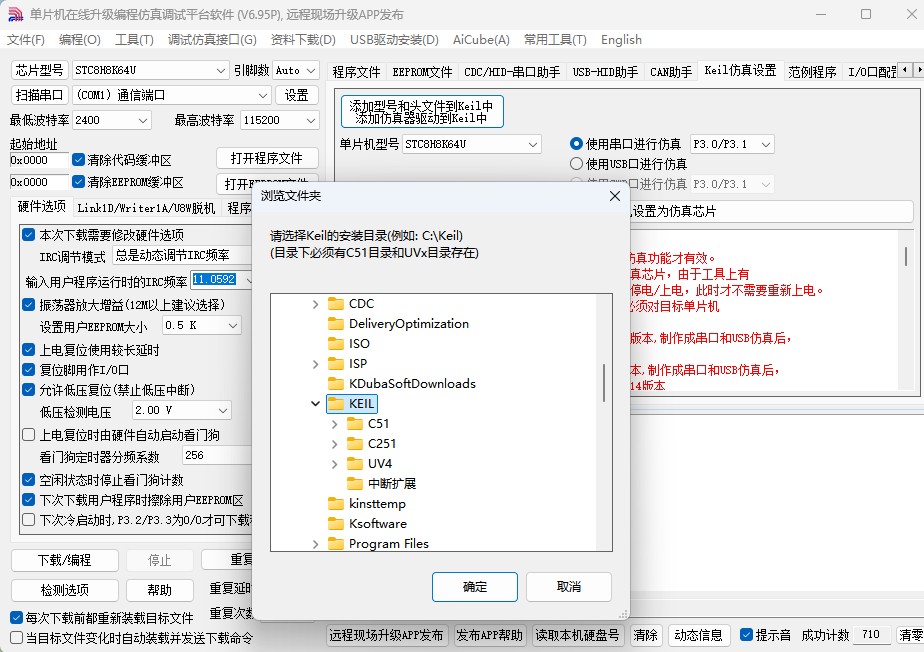Click the 确定 button in dialog

click(475, 587)
